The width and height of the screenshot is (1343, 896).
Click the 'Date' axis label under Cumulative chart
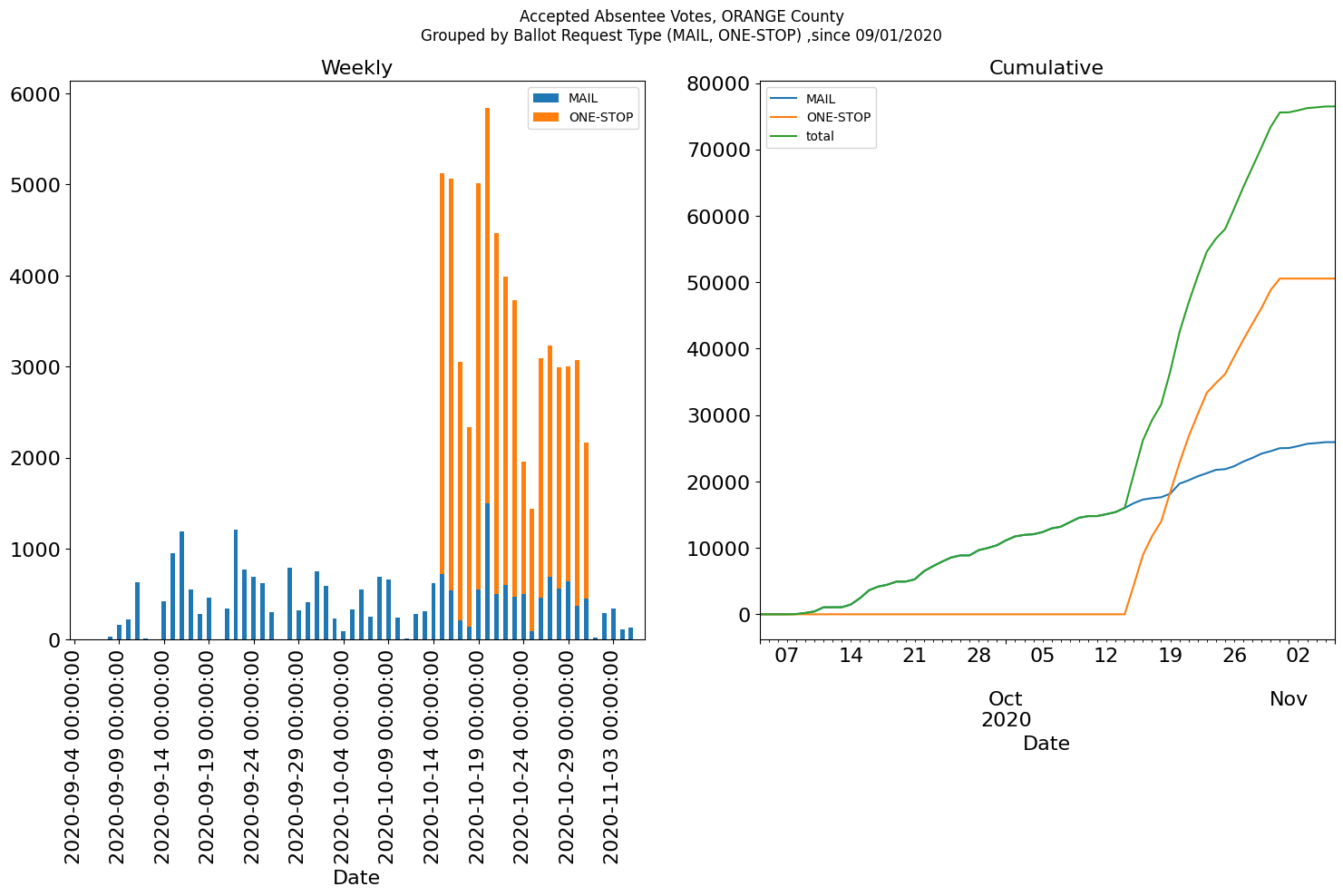coord(1046,744)
